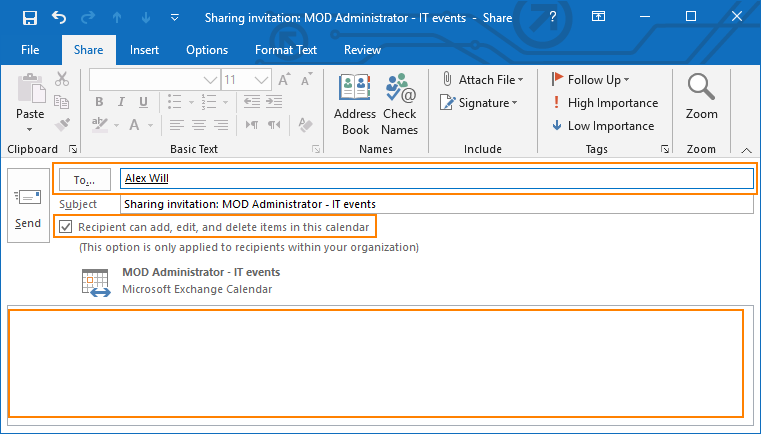Toggle Underline formatting

[143, 102]
